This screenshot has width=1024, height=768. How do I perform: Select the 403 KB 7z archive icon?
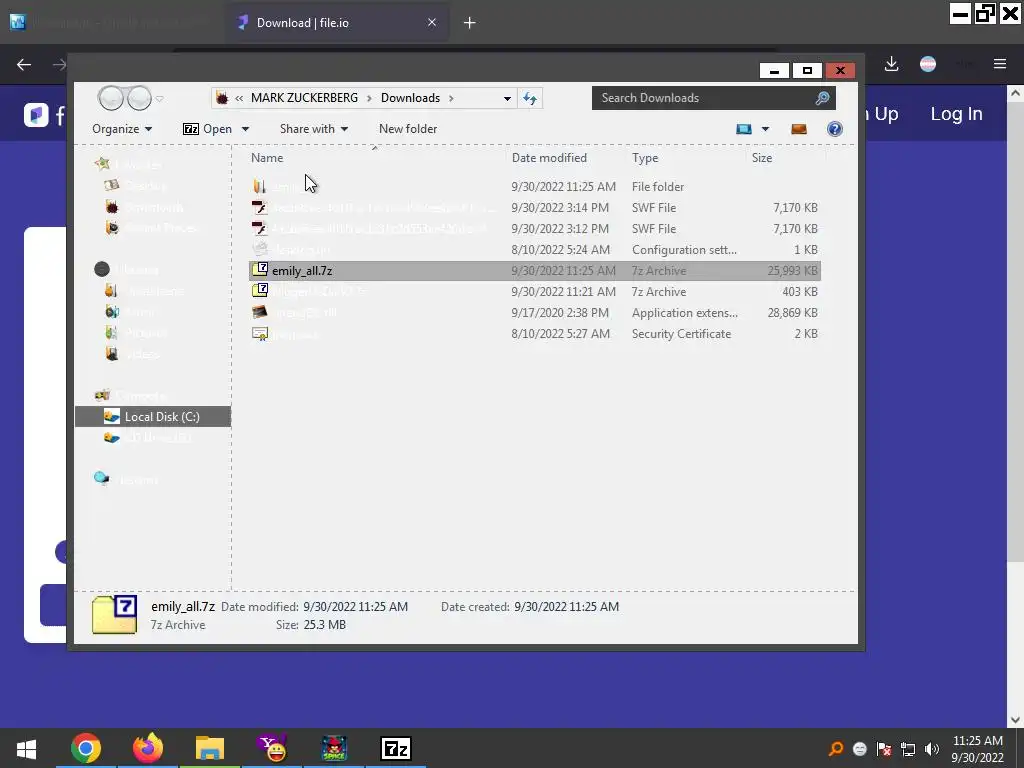[260, 291]
